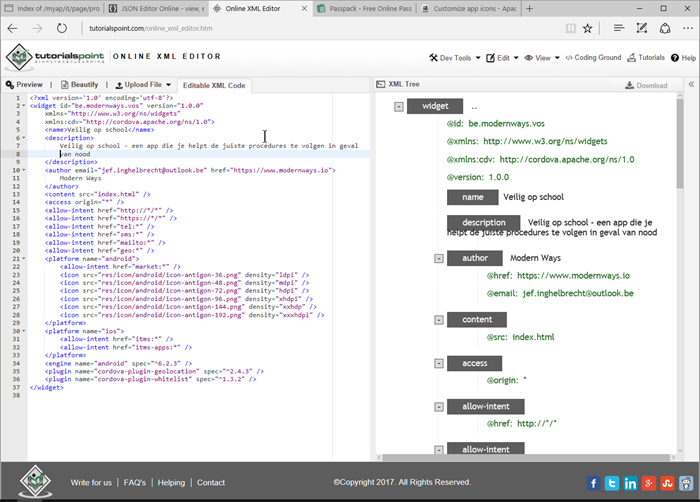Viewport: 700px width, 502px height.
Task: Click the XML Tree horizontal scrollbar
Action: point(526,457)
